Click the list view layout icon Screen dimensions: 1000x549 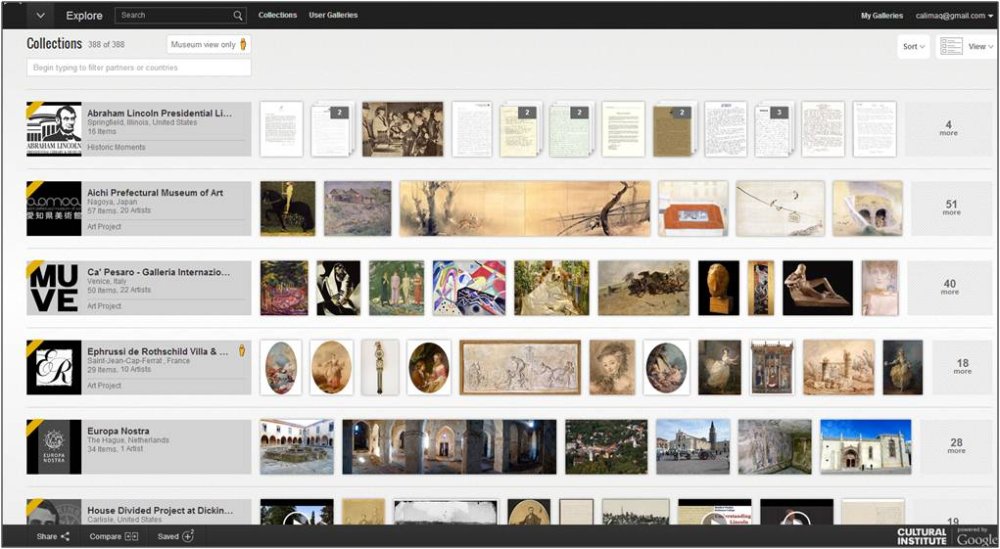[x=951, y=47]
